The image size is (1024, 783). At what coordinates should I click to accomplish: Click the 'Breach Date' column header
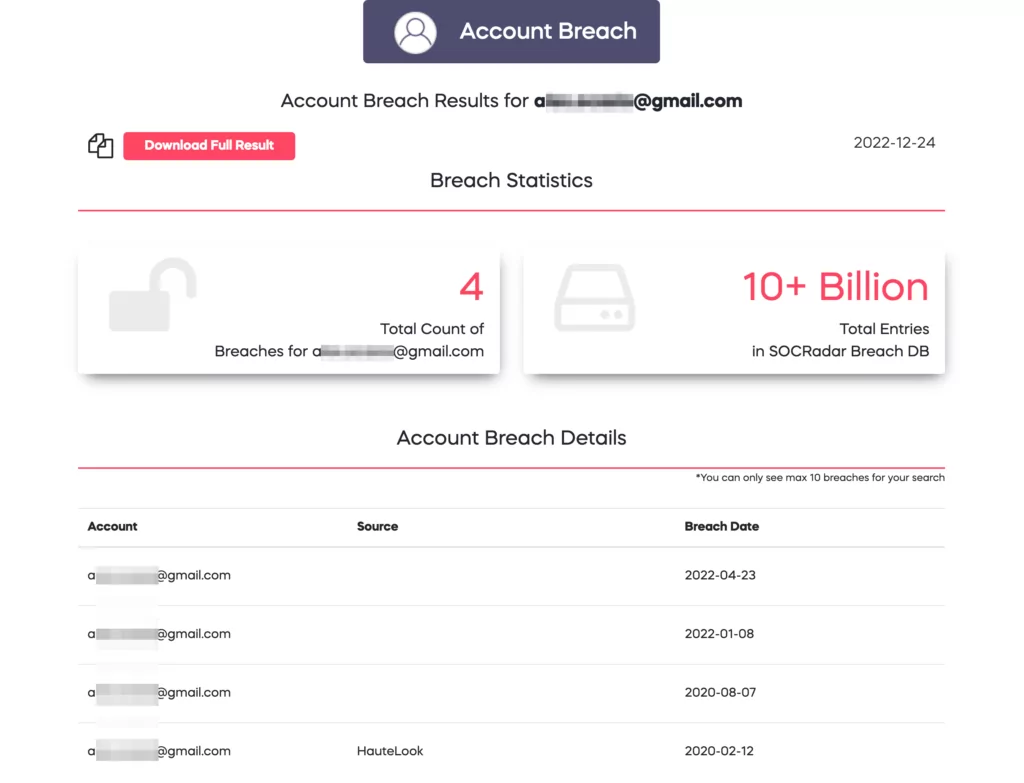point(722,526)
